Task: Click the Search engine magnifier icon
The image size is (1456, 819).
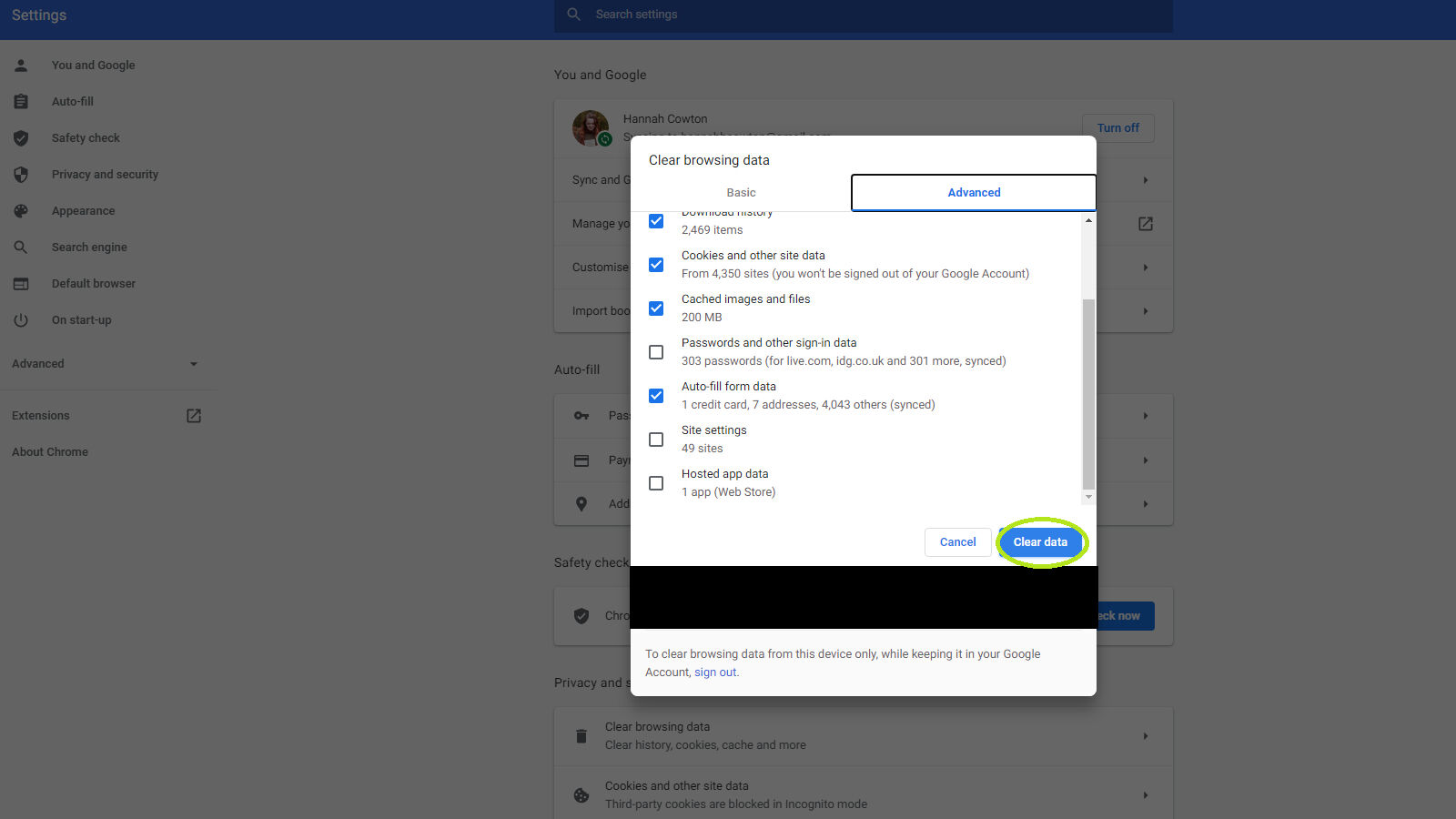Action: click(x=21, y=248)
